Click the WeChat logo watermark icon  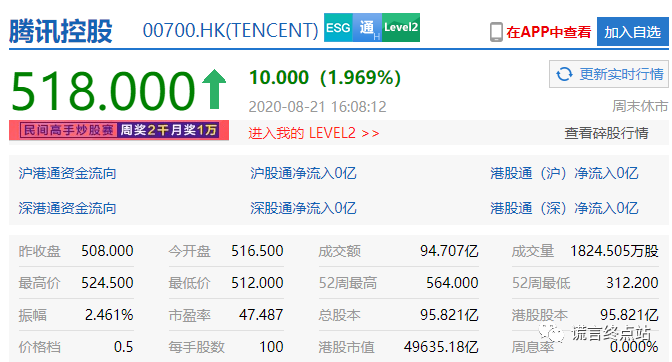(551, 332)
